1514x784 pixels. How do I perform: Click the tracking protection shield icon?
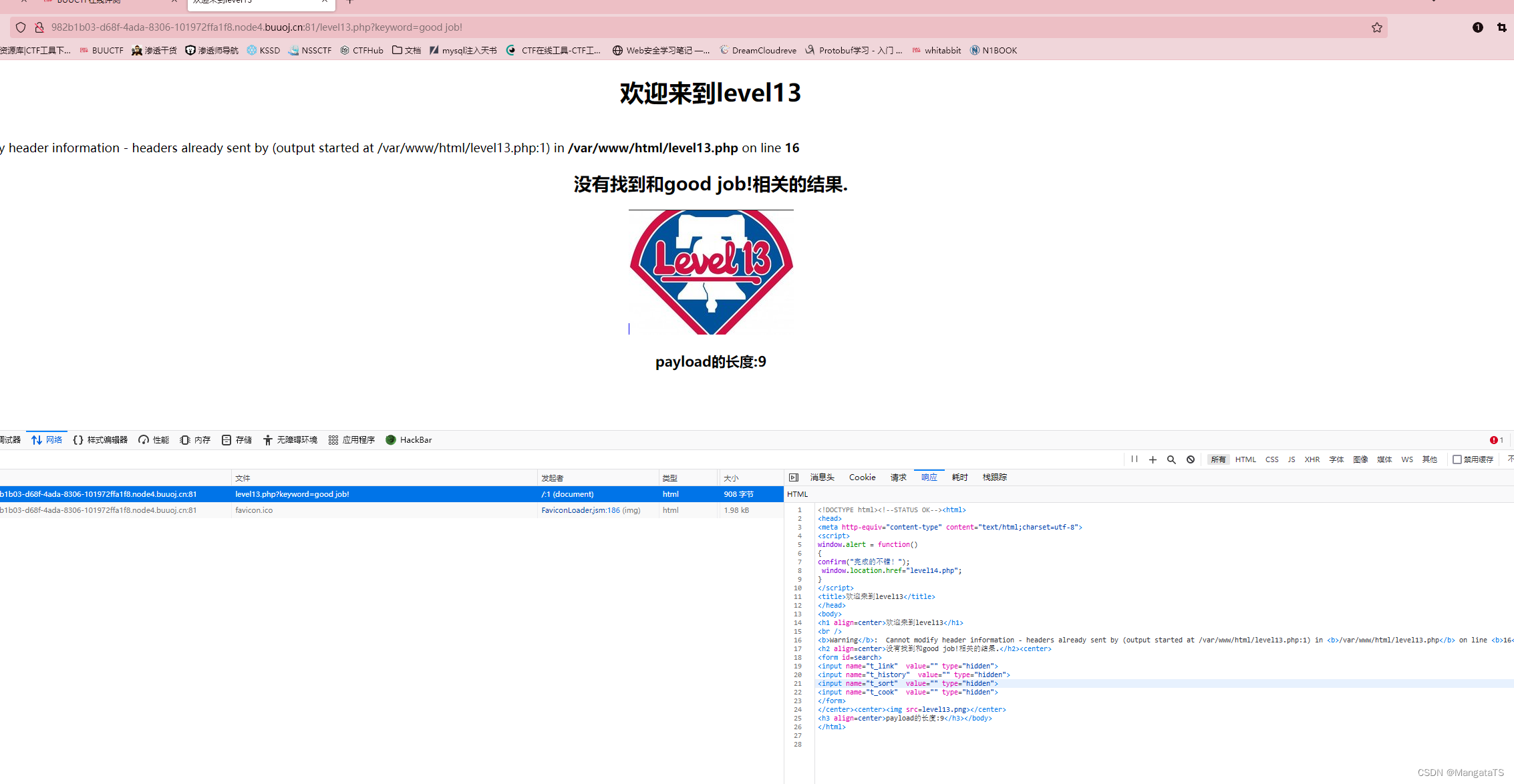pyautogui.click(x=21, y=27)
